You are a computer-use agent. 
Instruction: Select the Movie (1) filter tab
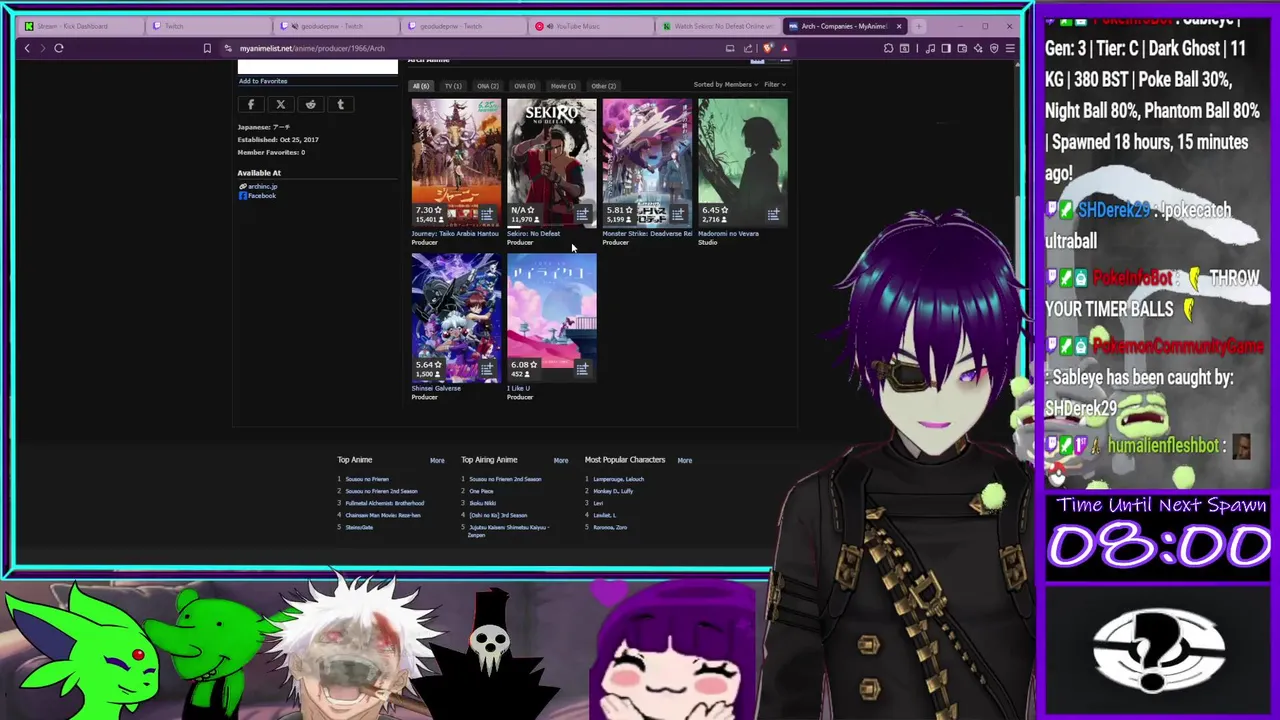pyautogui.click(x=563, y=86)
